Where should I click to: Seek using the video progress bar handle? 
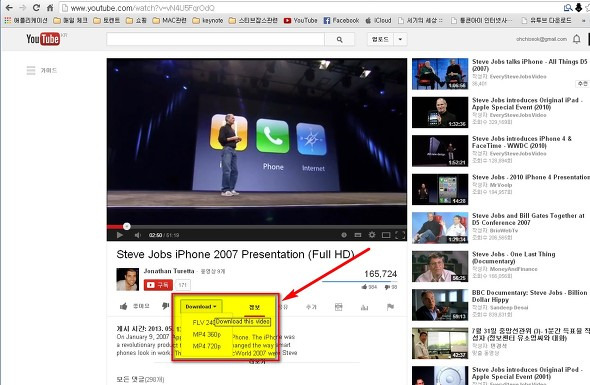pos(127,226)
